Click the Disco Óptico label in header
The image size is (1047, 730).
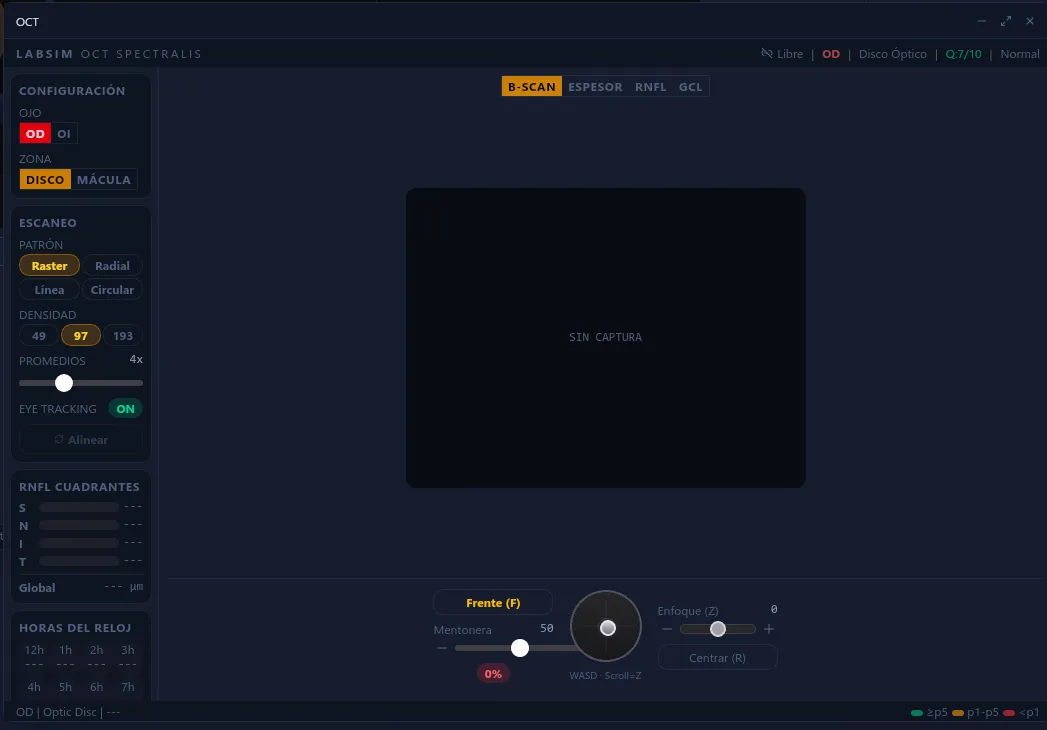(x=893, y=54)
